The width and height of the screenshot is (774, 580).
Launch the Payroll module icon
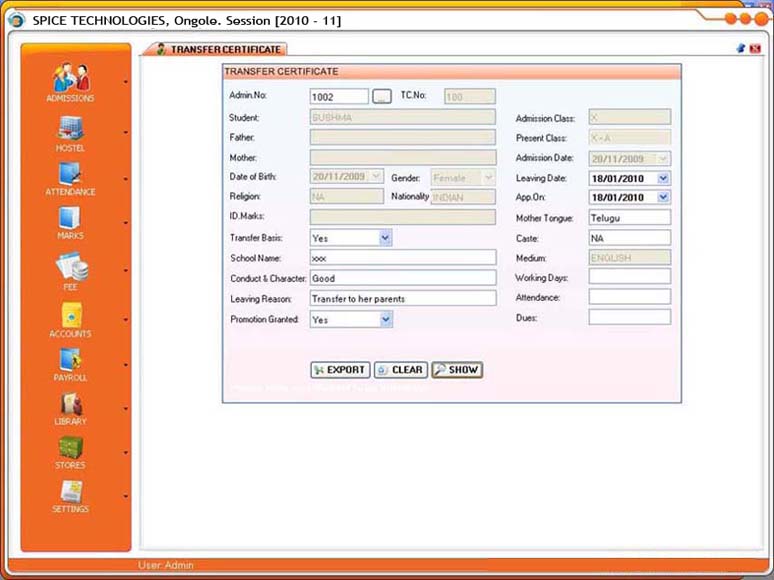(x=70, y=360)
